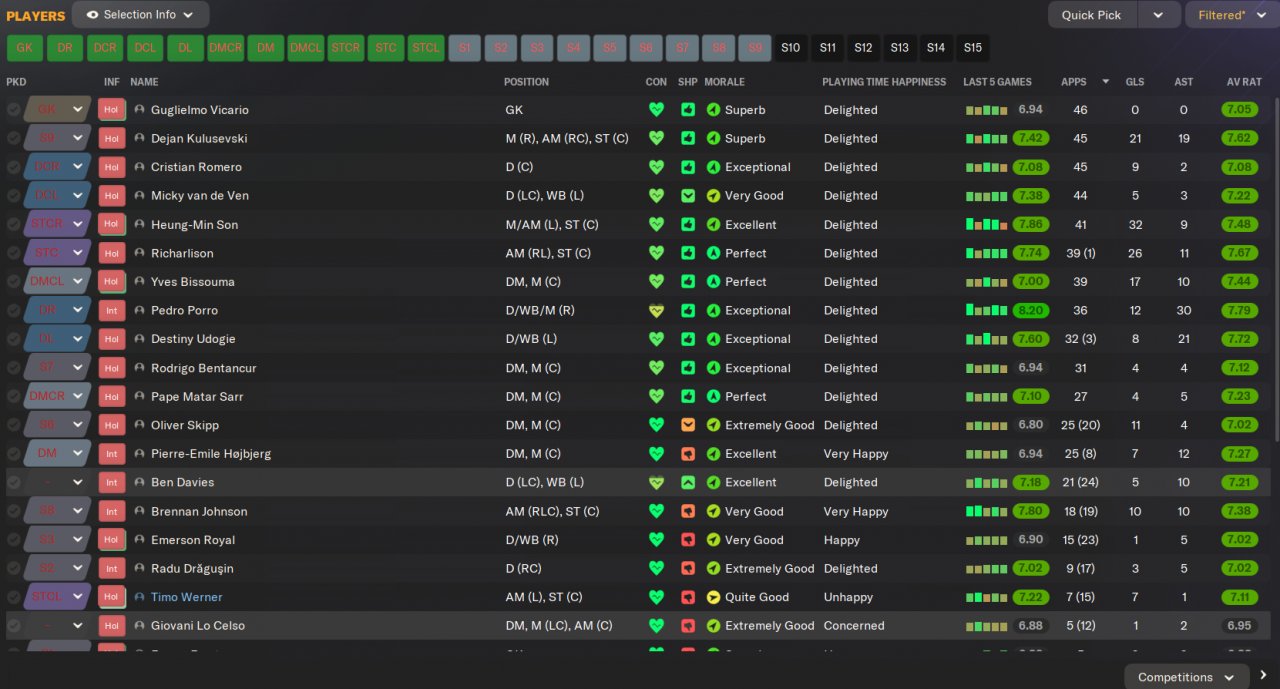The width and height of the screenshot is (1280, 689).
Task: Click Oliver Skipp's orange sharpness icon
Action: [688, 425]
